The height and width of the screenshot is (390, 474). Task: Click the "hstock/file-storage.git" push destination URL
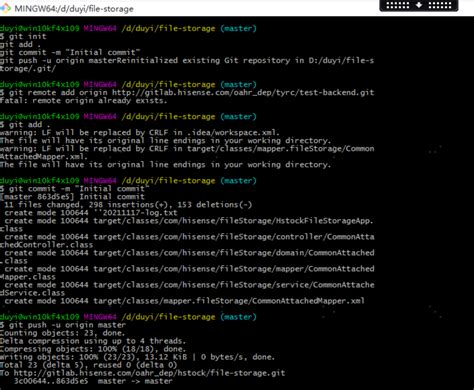(149, 373)
